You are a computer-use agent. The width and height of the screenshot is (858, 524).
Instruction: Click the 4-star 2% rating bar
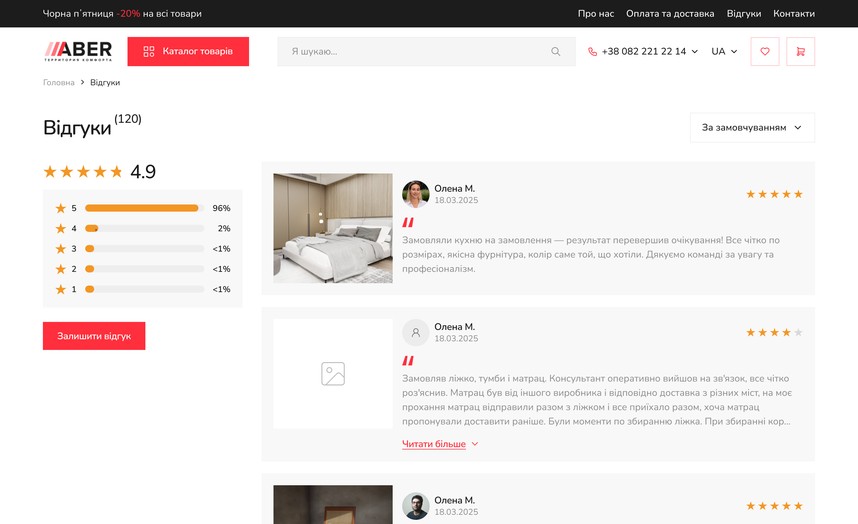[x=144, y=228]
